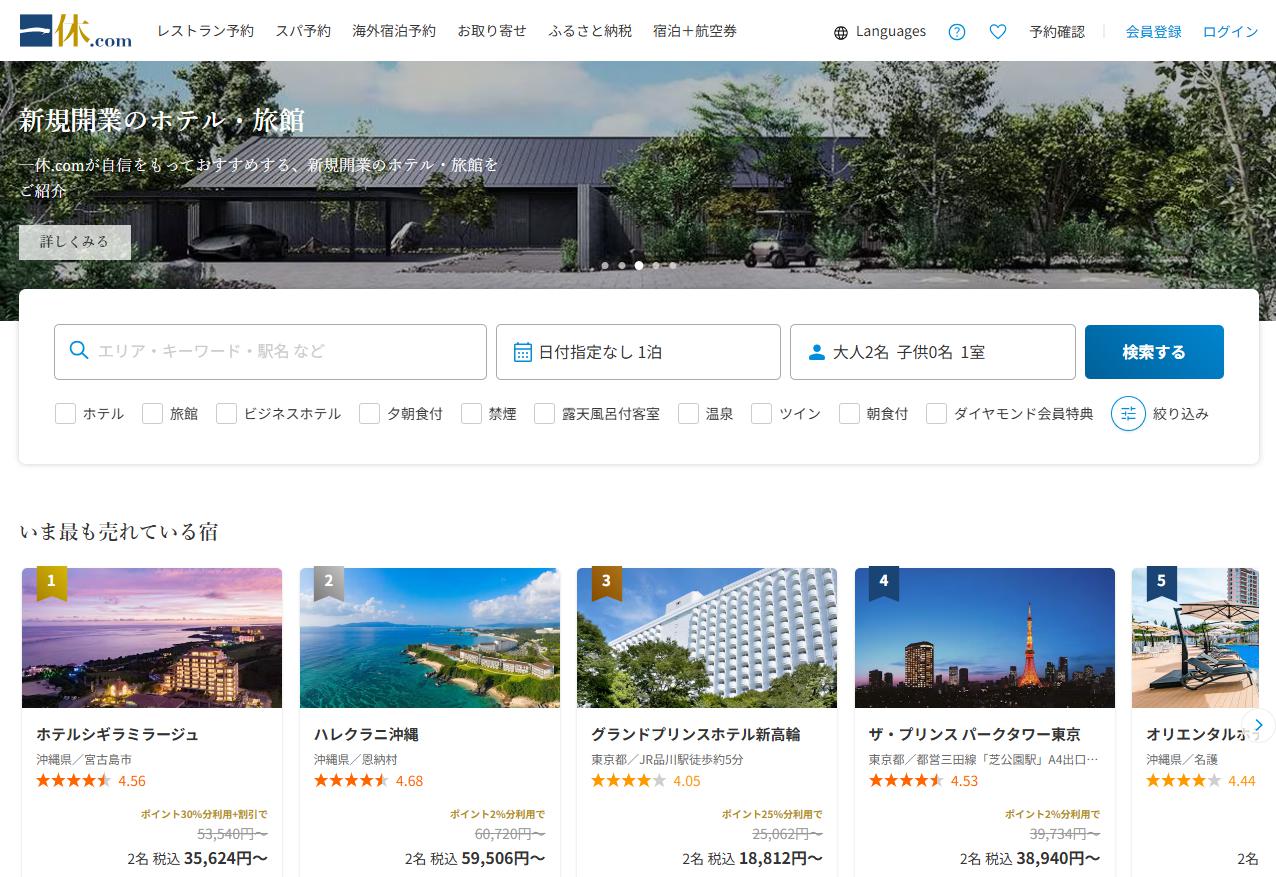Open 会員登録 link

[1153, 31]
